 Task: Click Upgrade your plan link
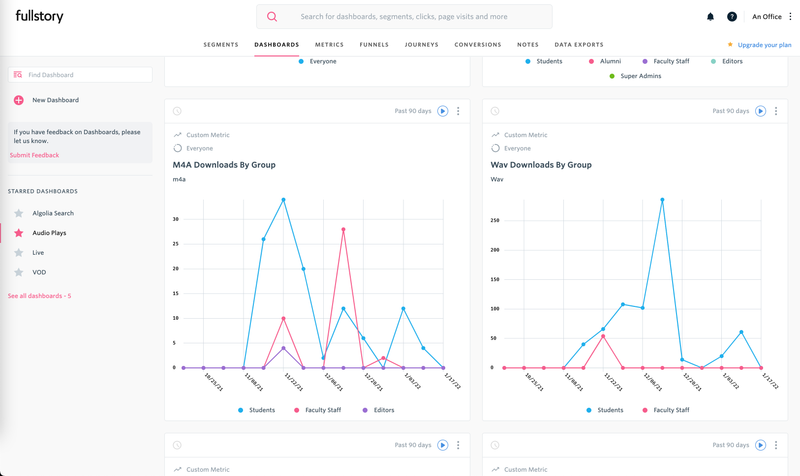pos(764,45)
